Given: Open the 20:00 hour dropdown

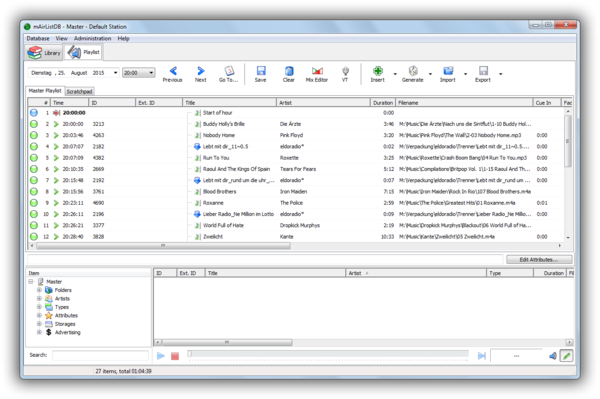Looking at the screenshot, I should click(x=151, y=73).
